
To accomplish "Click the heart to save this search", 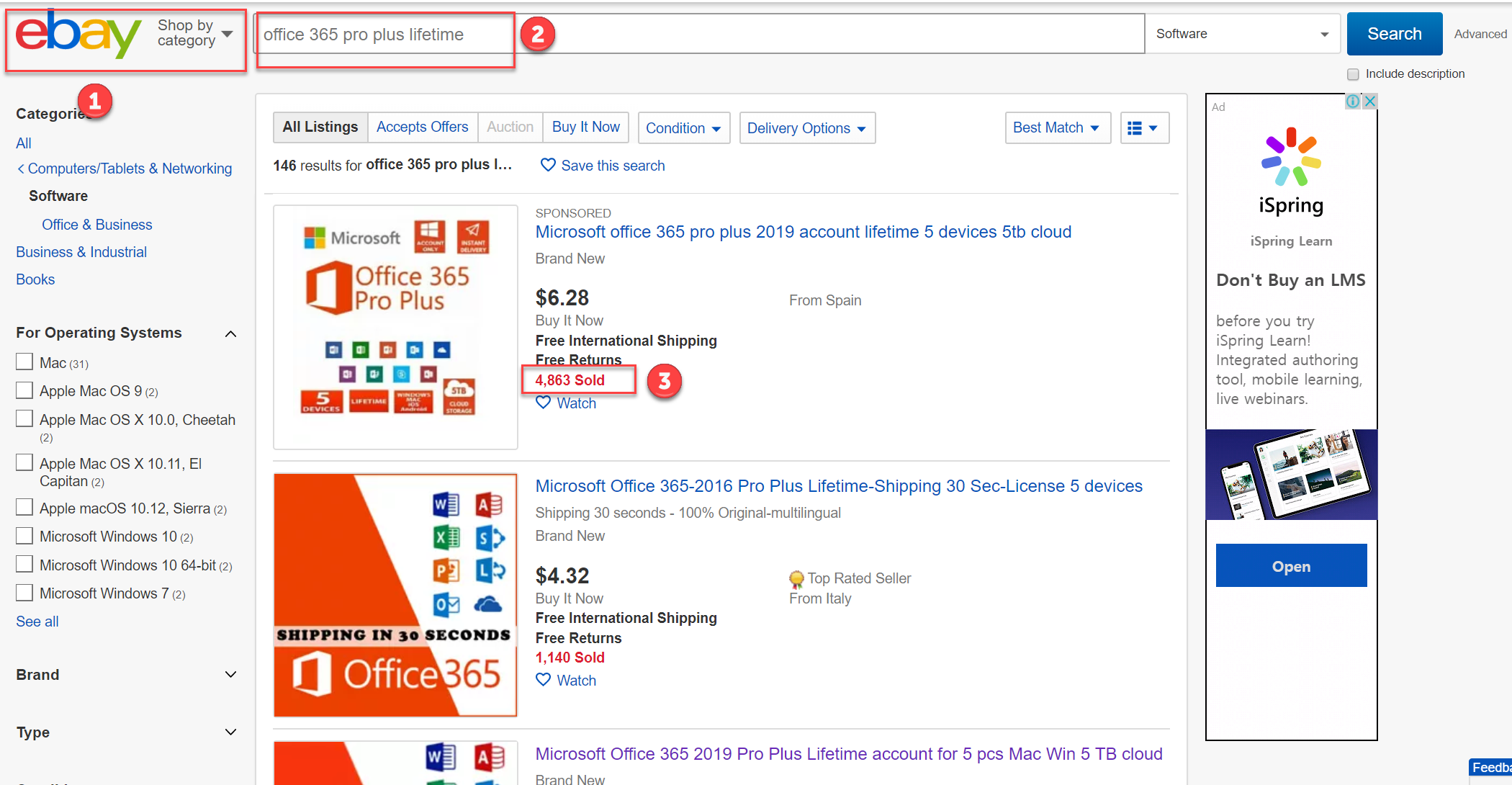I will pos(548,165).
